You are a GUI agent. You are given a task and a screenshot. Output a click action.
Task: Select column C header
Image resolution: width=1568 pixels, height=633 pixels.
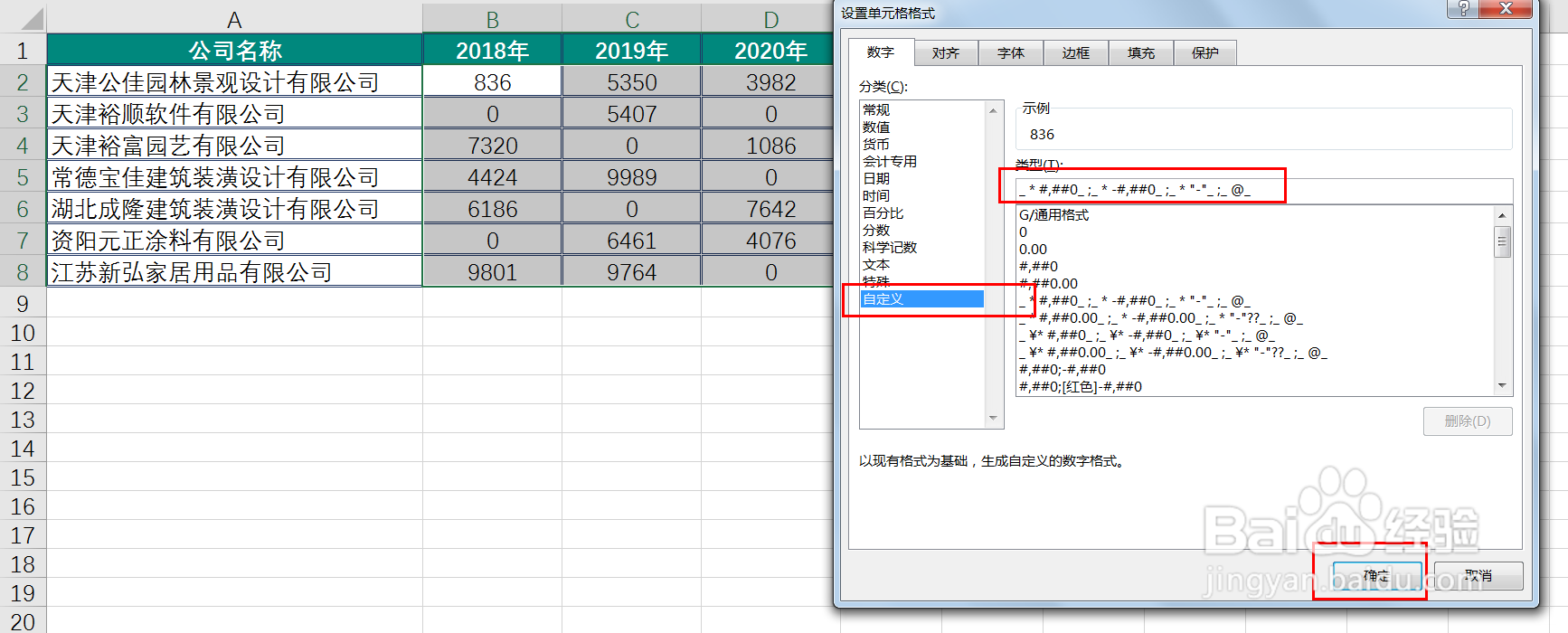click(632, 19)
